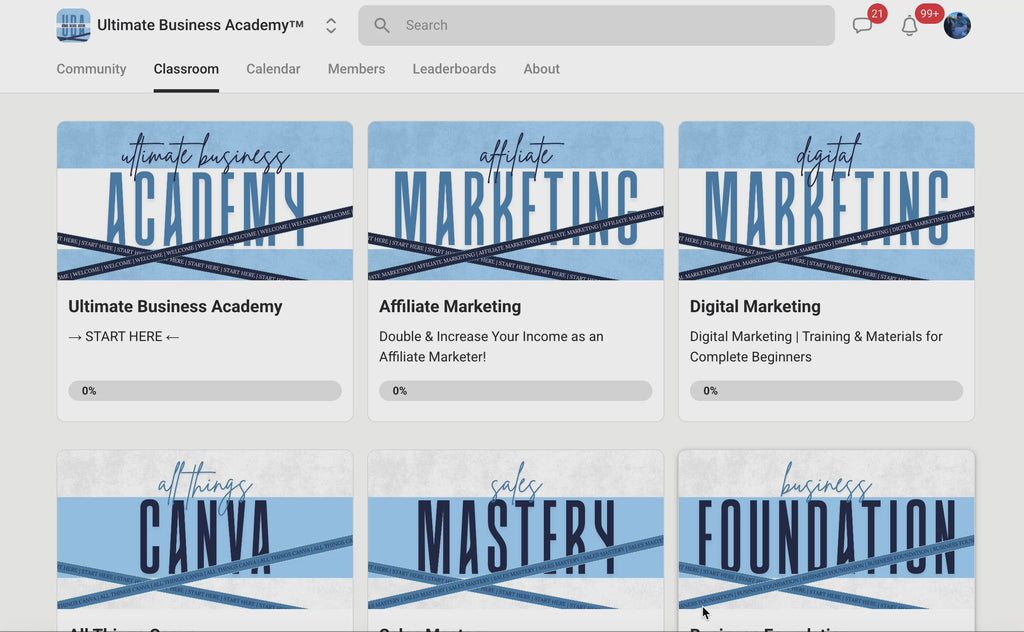Click the Digital Marketing course title

coord(755,307)
